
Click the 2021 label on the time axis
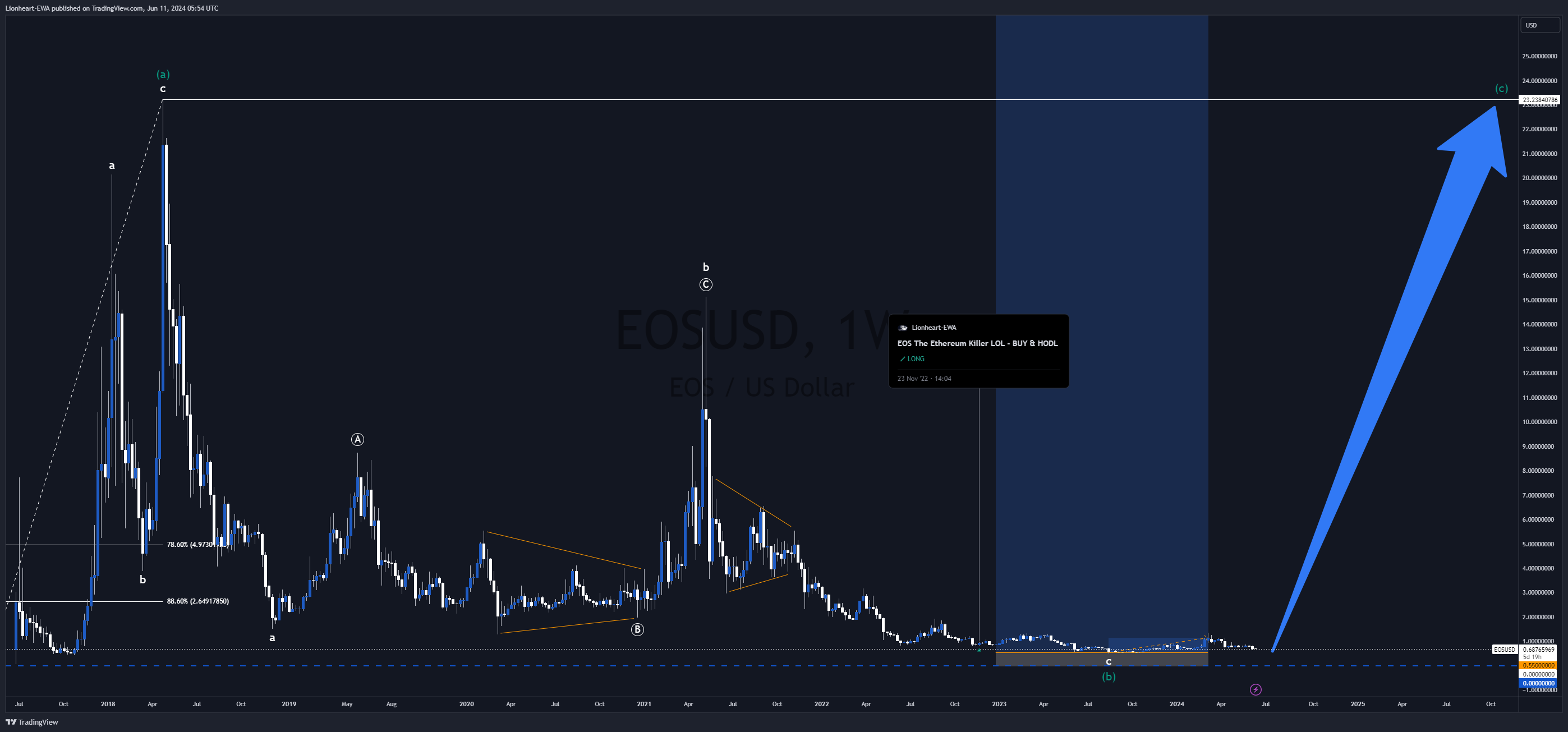[644, 704]
